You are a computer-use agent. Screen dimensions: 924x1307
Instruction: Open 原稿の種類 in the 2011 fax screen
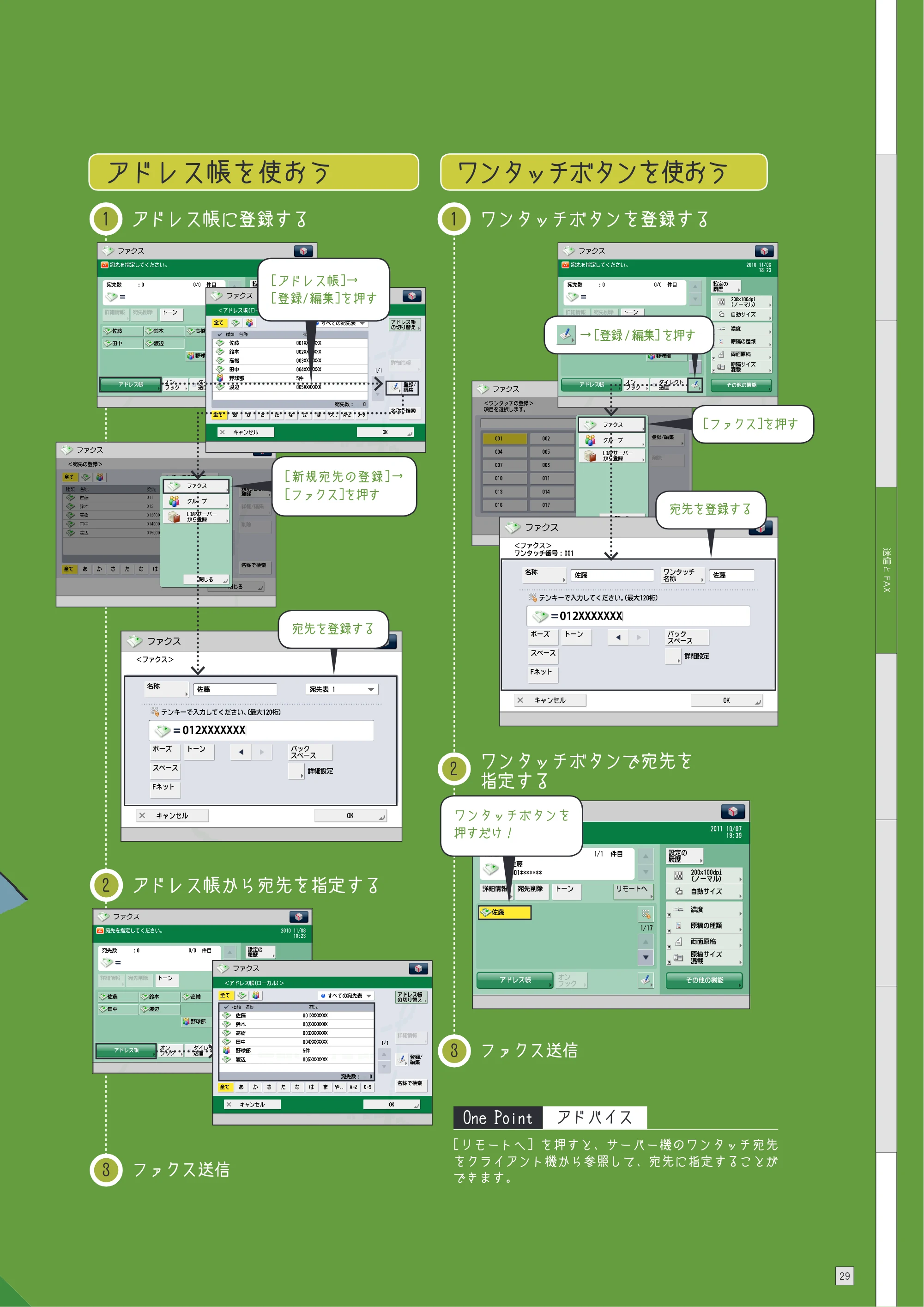click(704, 925)
